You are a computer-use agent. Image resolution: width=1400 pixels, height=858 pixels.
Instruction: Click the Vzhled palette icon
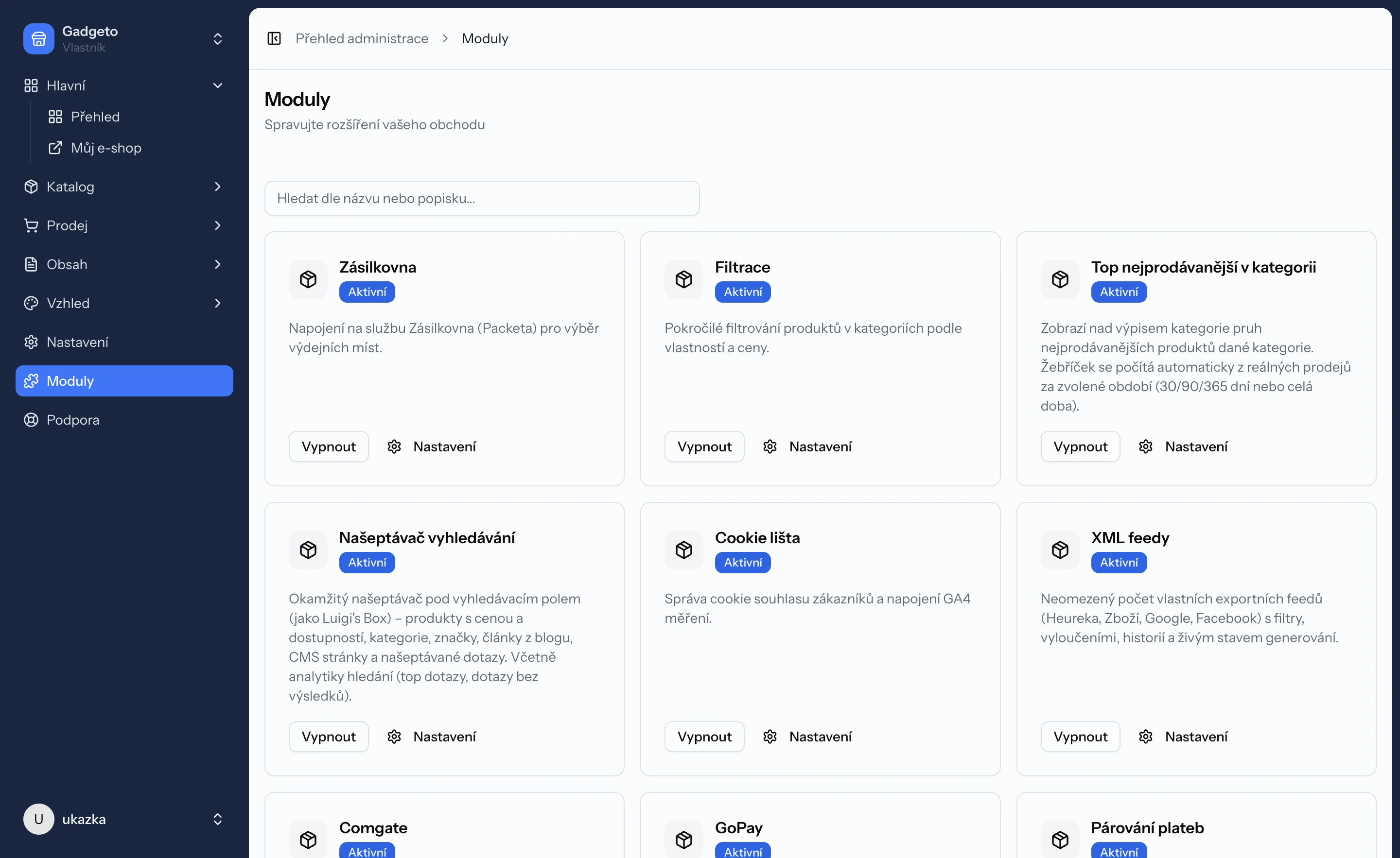pos(31,303)
